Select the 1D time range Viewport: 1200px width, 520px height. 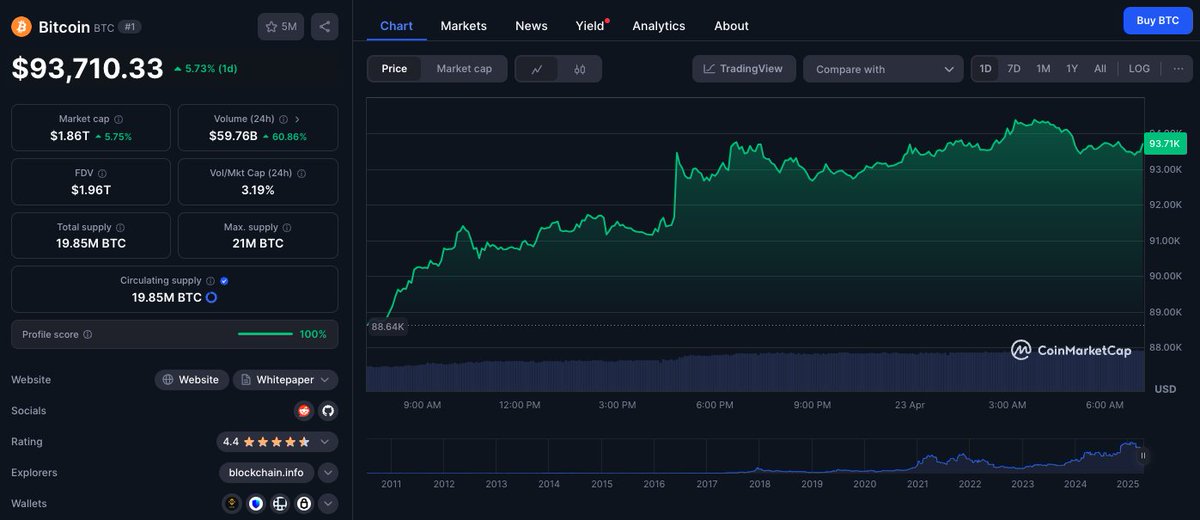pyautogui.click(x=985, y=69)
